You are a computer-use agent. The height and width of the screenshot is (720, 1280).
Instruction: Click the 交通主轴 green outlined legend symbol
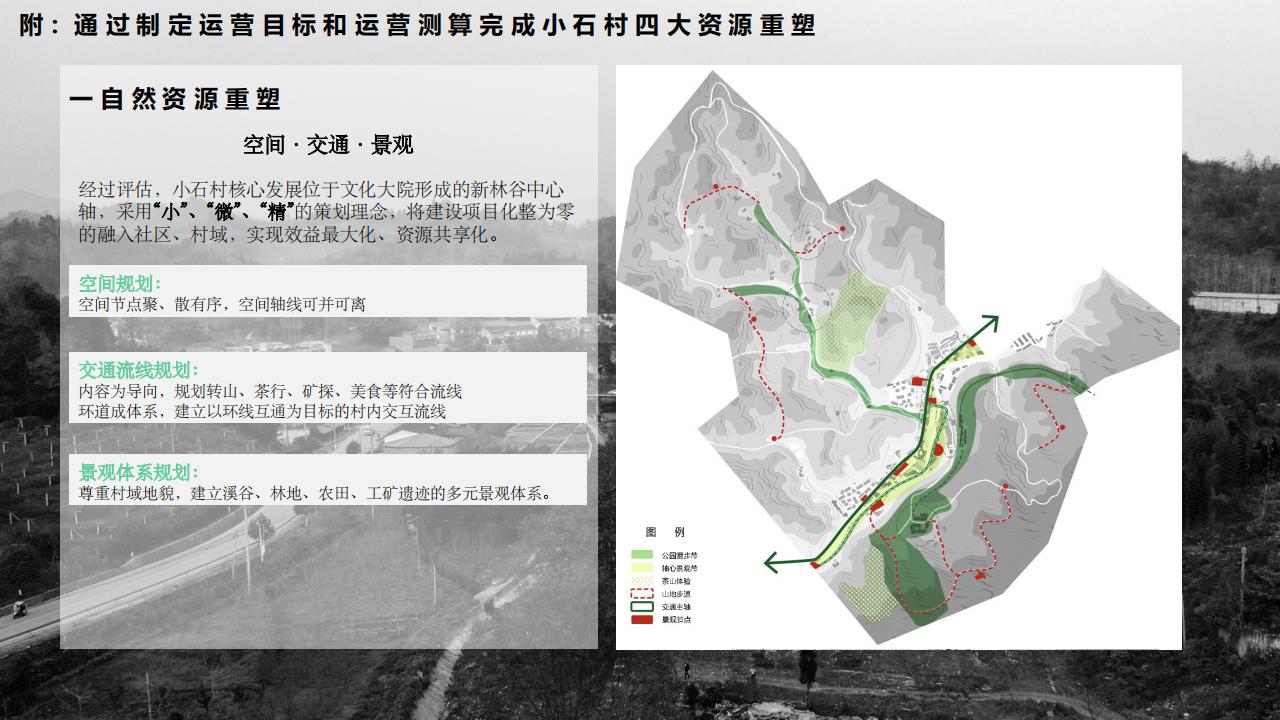[642, 607]
